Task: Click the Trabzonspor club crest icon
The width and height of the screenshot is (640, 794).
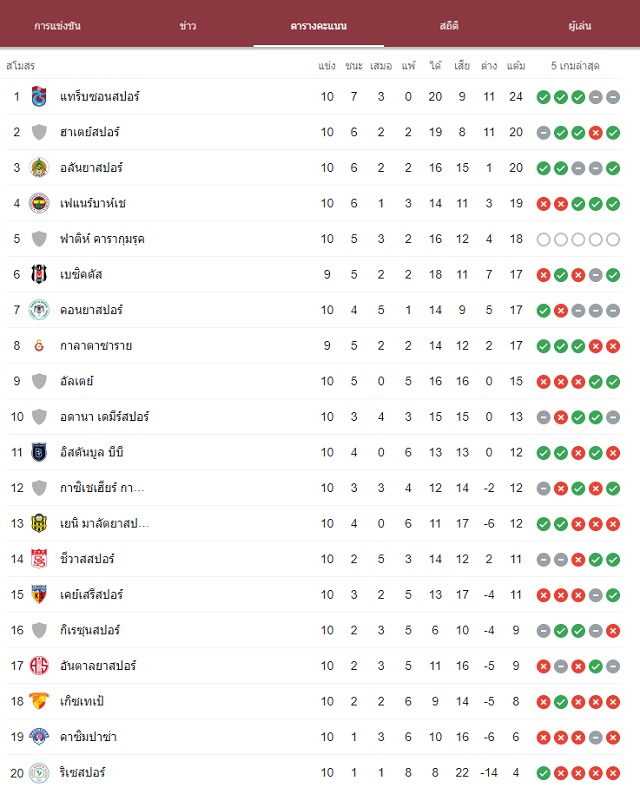Action: point(39,97)
